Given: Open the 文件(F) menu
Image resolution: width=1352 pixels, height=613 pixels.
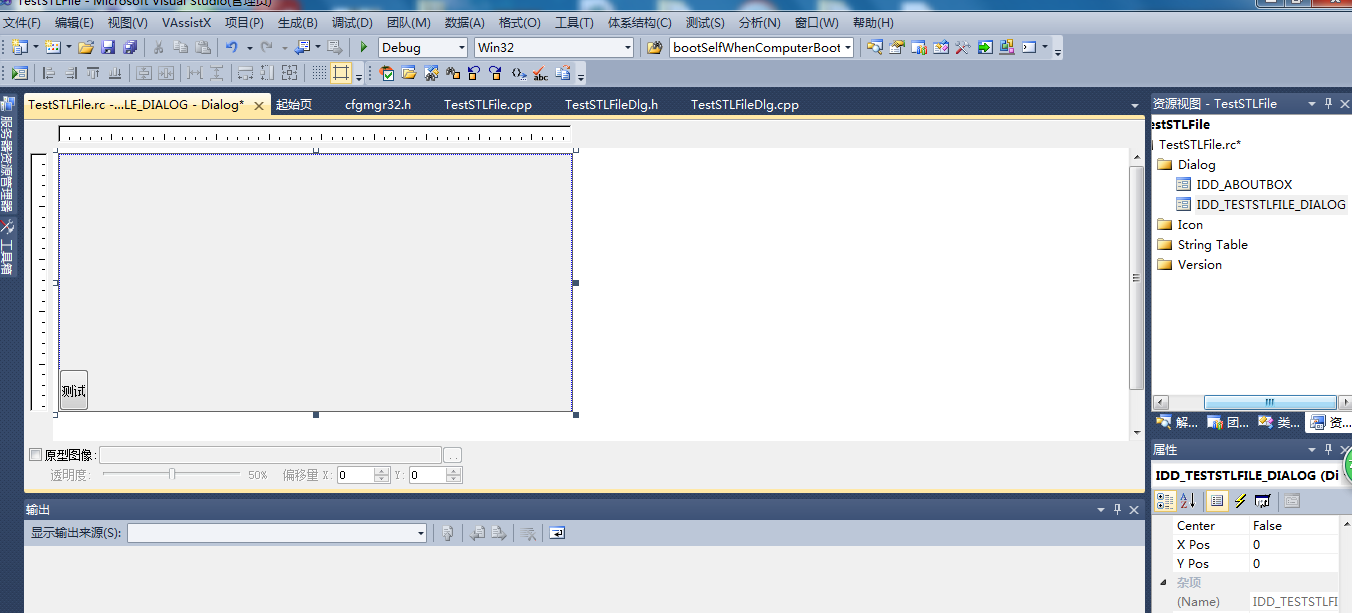Looking at the screenshot, I should tap(23, 22).
